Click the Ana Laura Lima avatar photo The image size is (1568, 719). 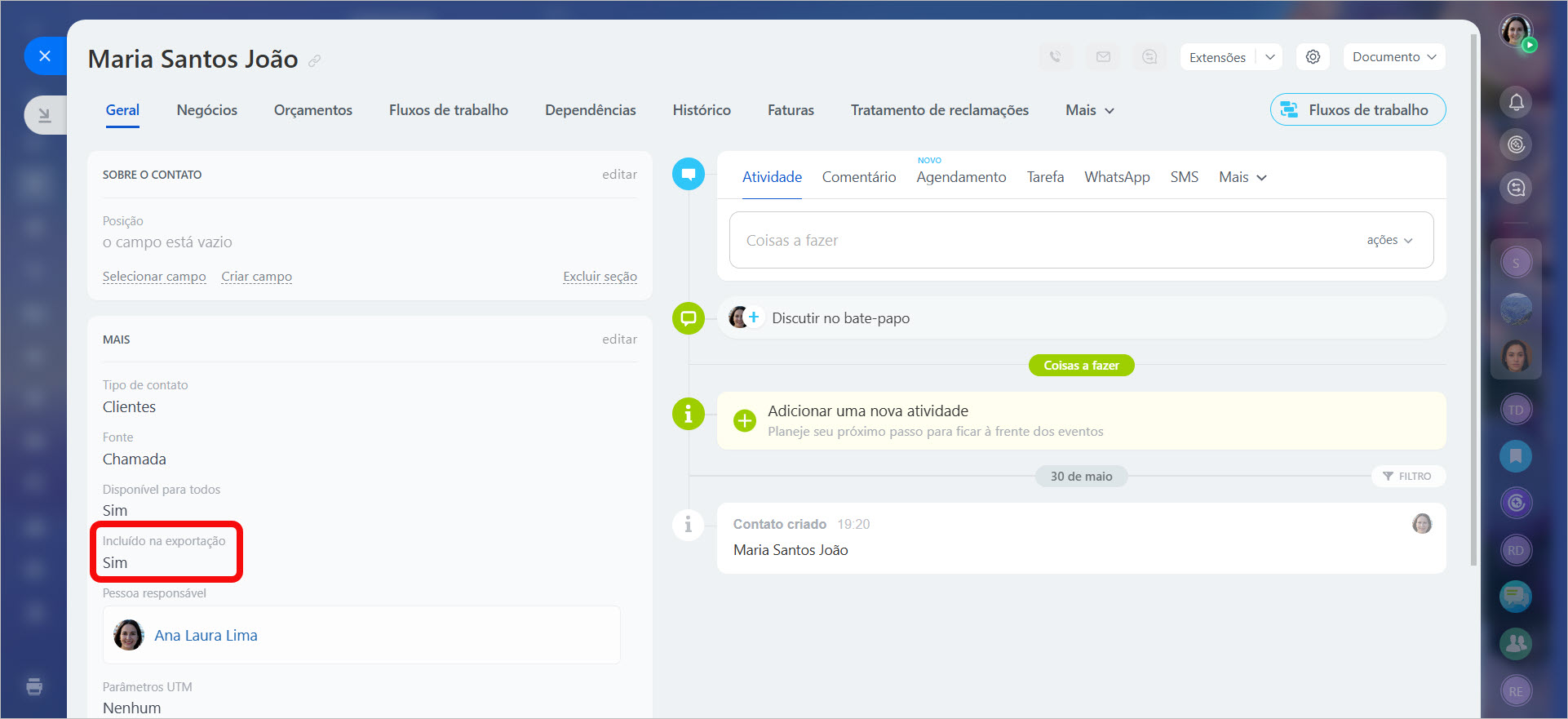[x=128, y=635]
